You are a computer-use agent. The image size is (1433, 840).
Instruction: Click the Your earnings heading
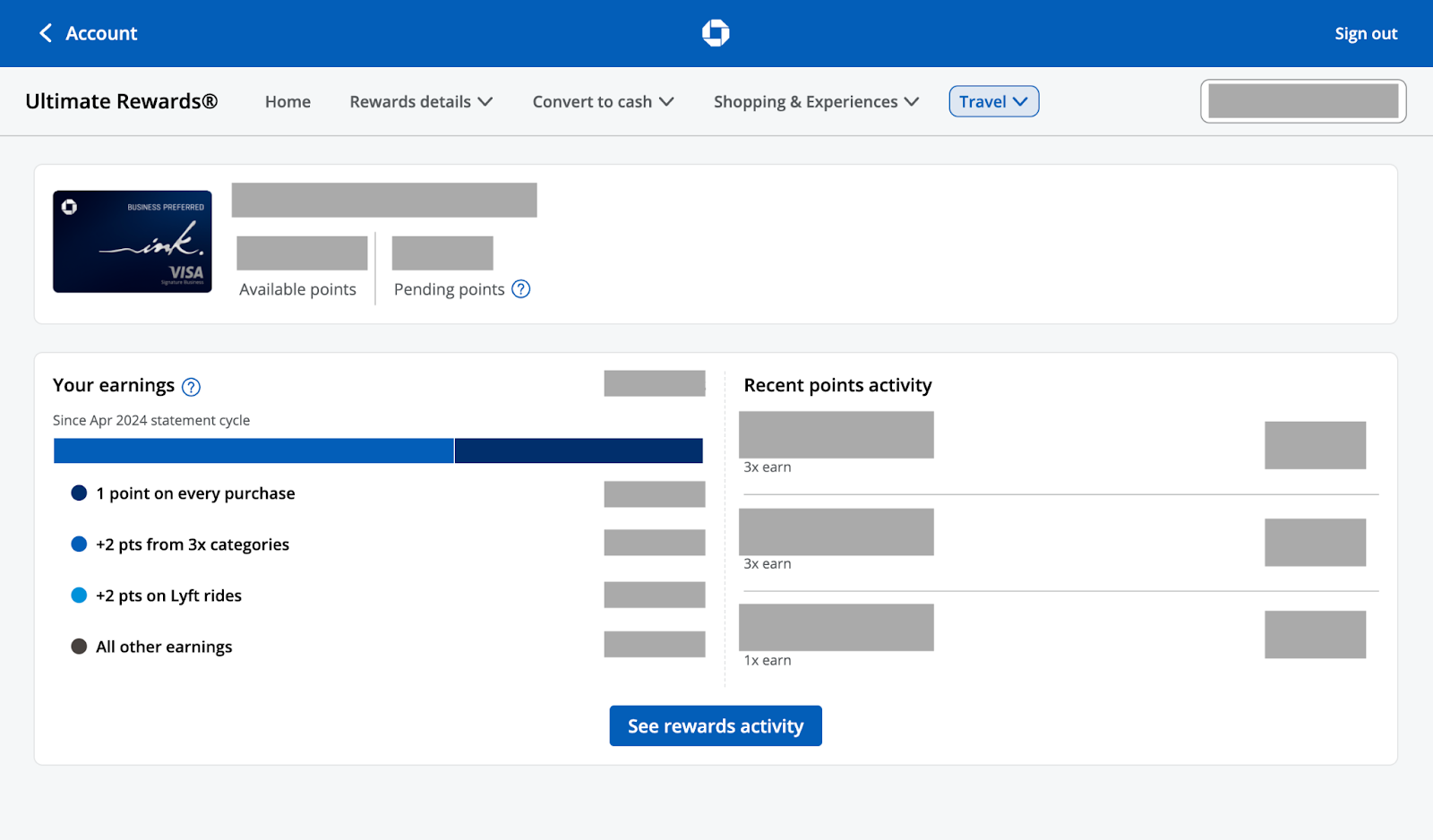point(114,385)
